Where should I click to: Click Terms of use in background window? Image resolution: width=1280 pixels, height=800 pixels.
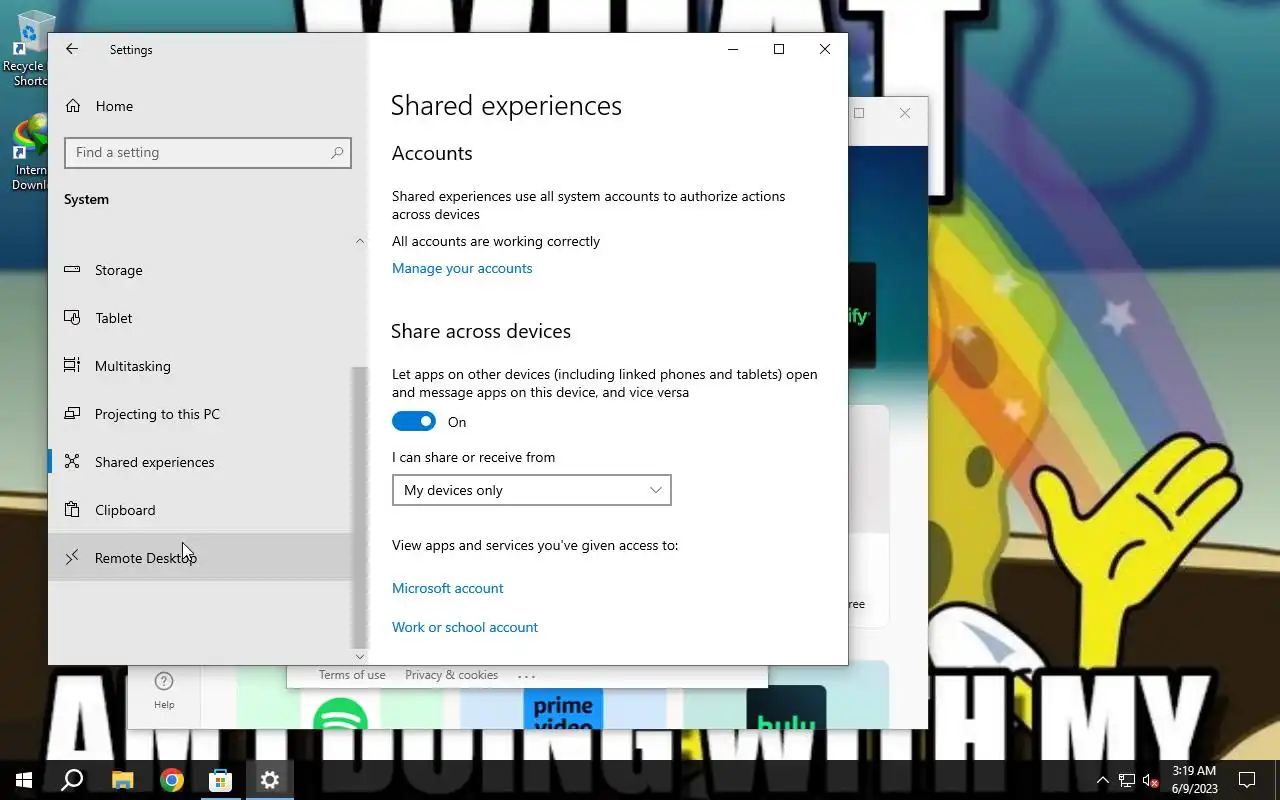click(352, 675)
